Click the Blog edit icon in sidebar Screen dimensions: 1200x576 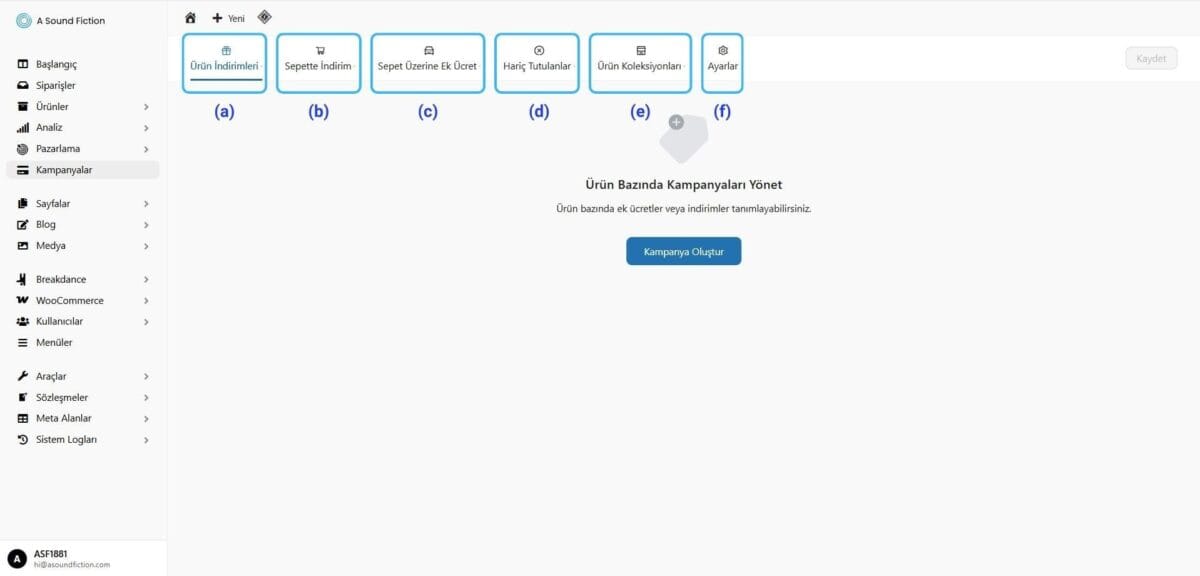click(23, 225)
